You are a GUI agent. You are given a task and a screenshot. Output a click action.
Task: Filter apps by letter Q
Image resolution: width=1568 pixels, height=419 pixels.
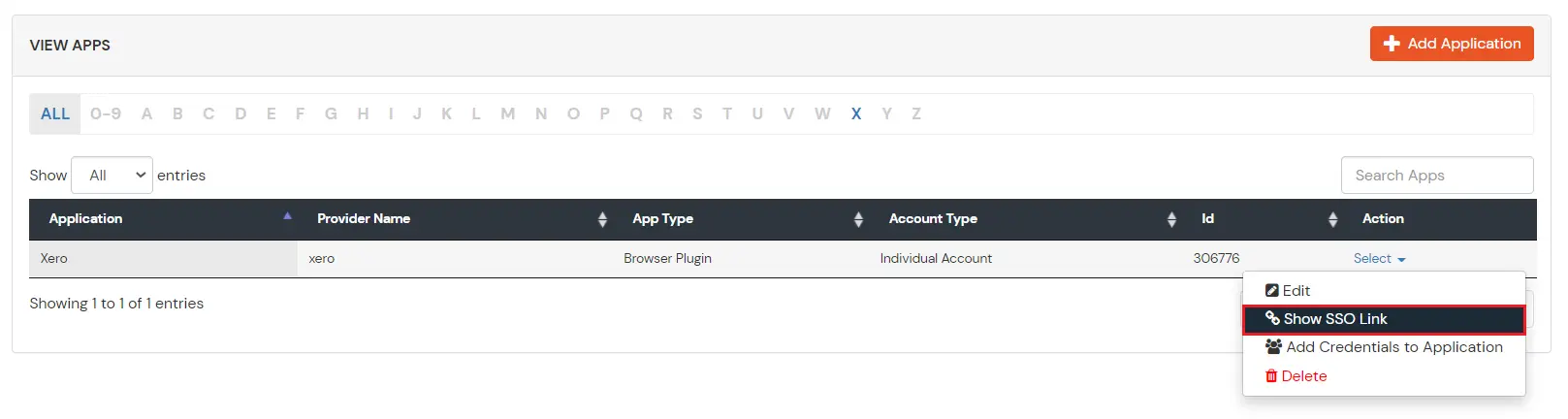636,113
